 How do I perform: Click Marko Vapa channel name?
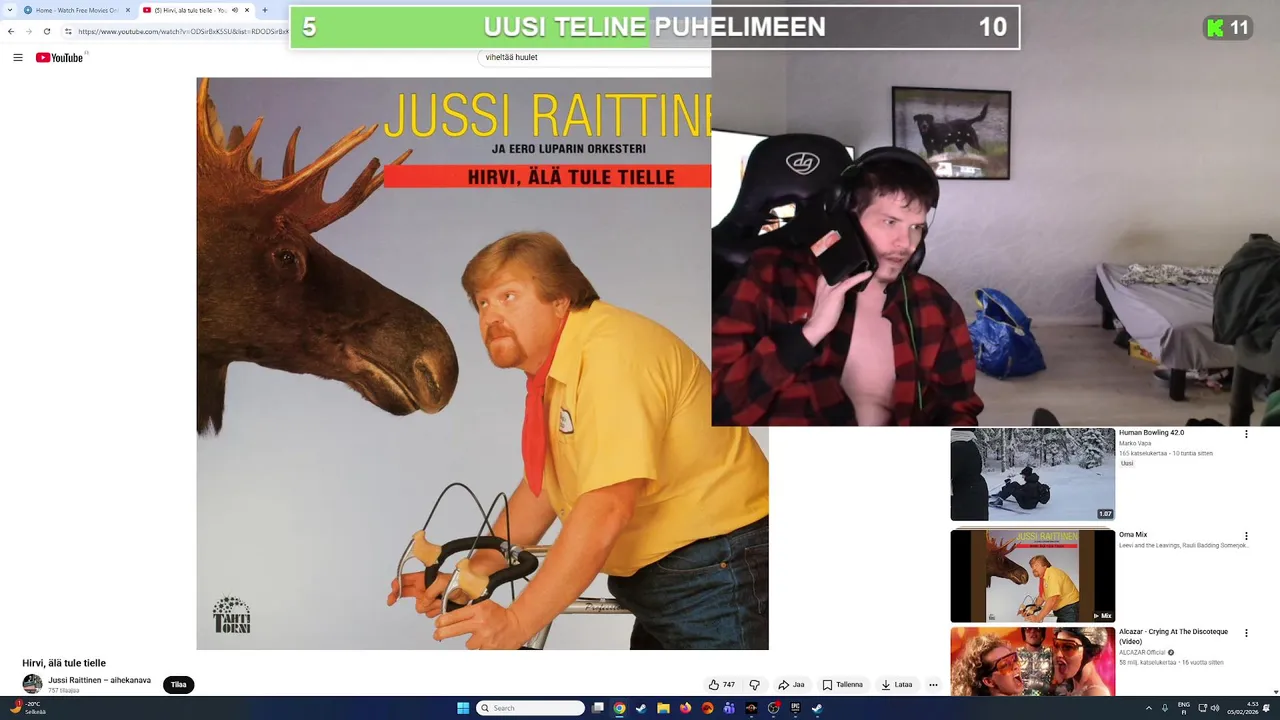[1135, 443]
